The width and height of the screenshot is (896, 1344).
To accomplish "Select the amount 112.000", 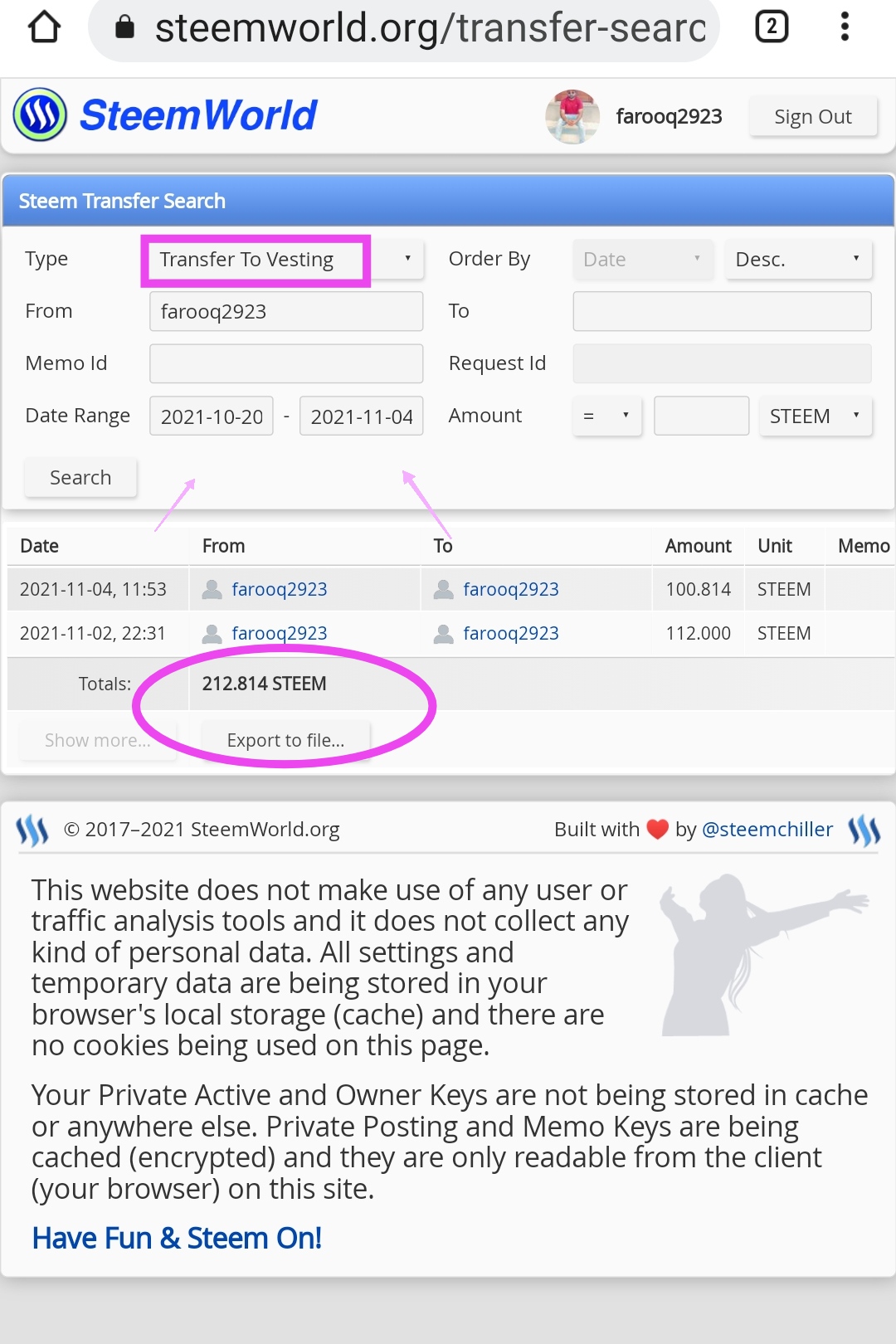I will 698,634.
